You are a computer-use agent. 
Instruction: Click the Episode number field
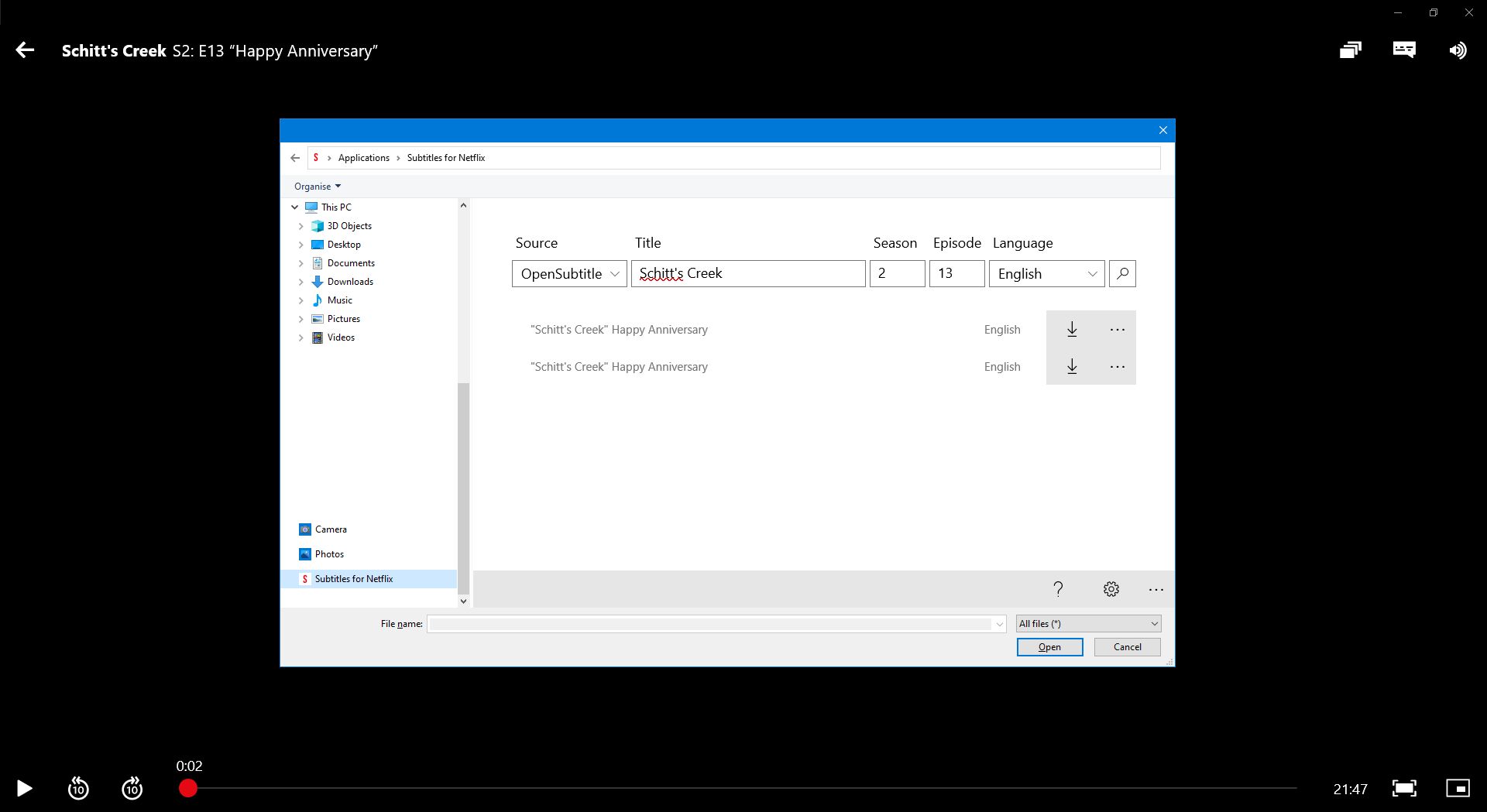pyautogui.click(x=956, y=273)
